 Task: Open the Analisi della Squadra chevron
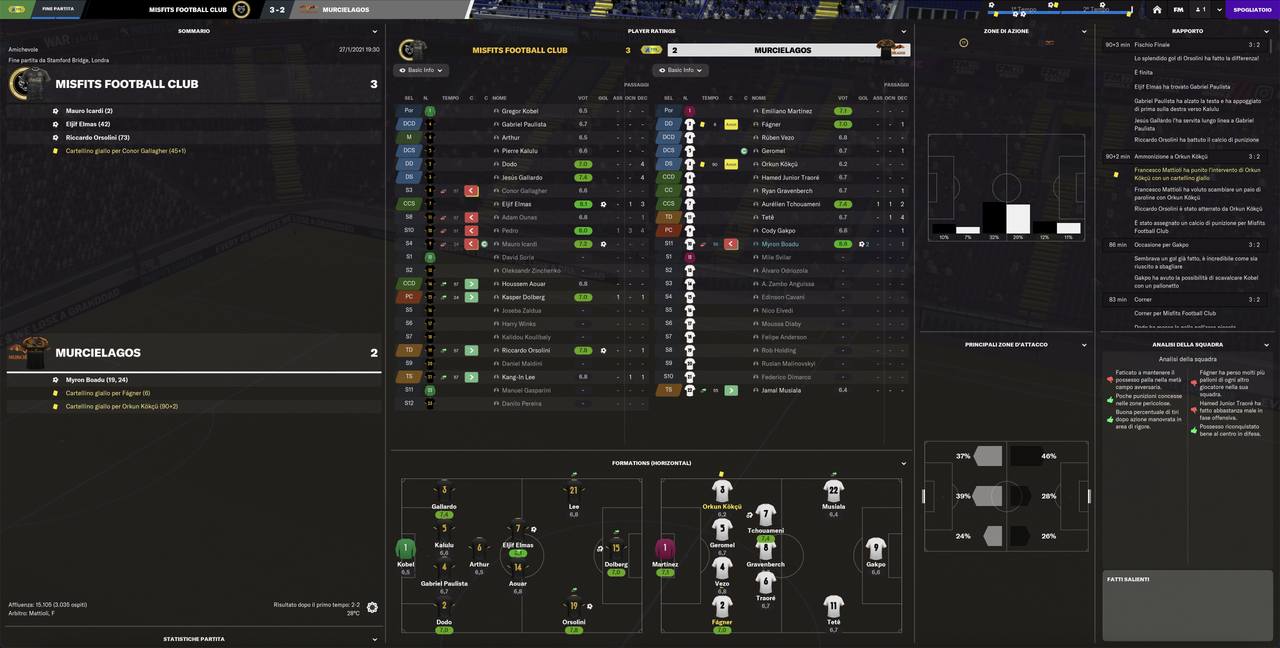click(x=1267, y=345)
